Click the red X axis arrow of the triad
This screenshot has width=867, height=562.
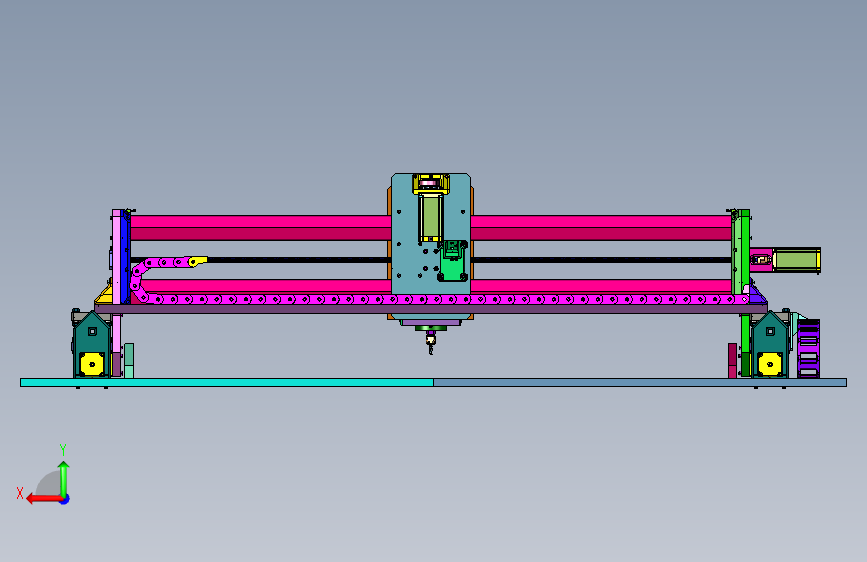[43, 499]
